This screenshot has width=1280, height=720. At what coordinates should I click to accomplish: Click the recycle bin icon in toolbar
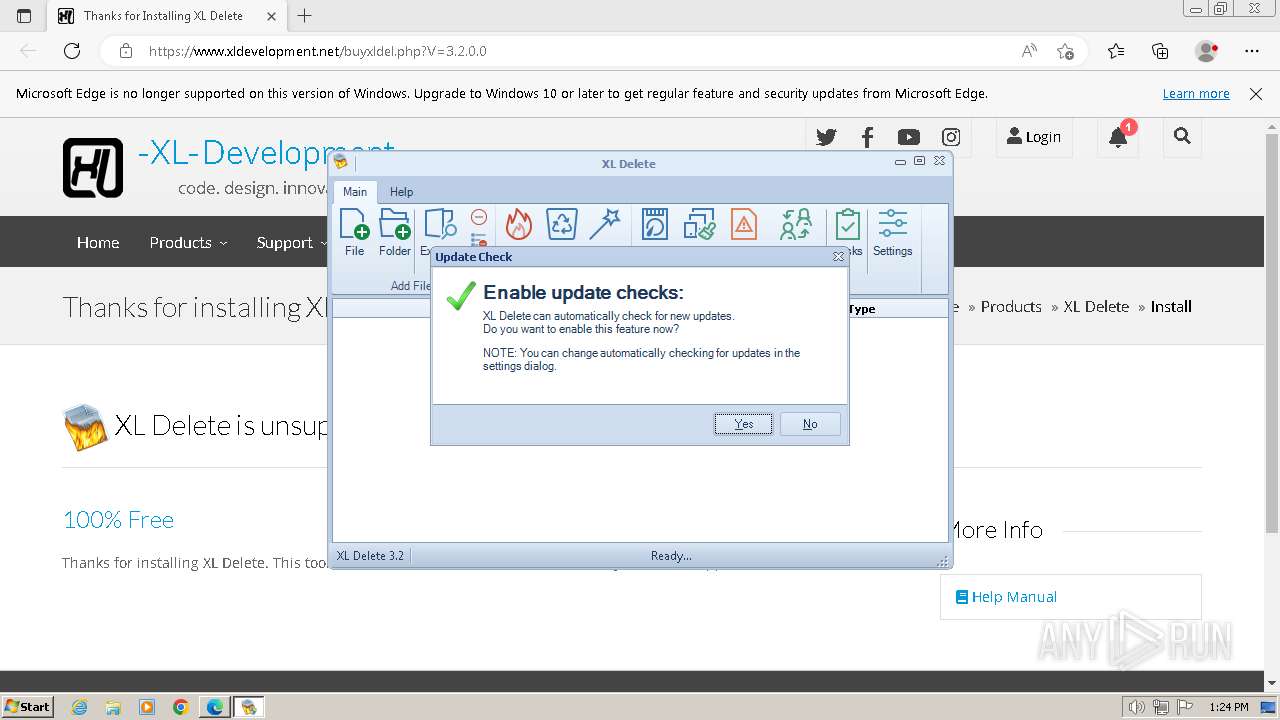[x=562, y=224]
